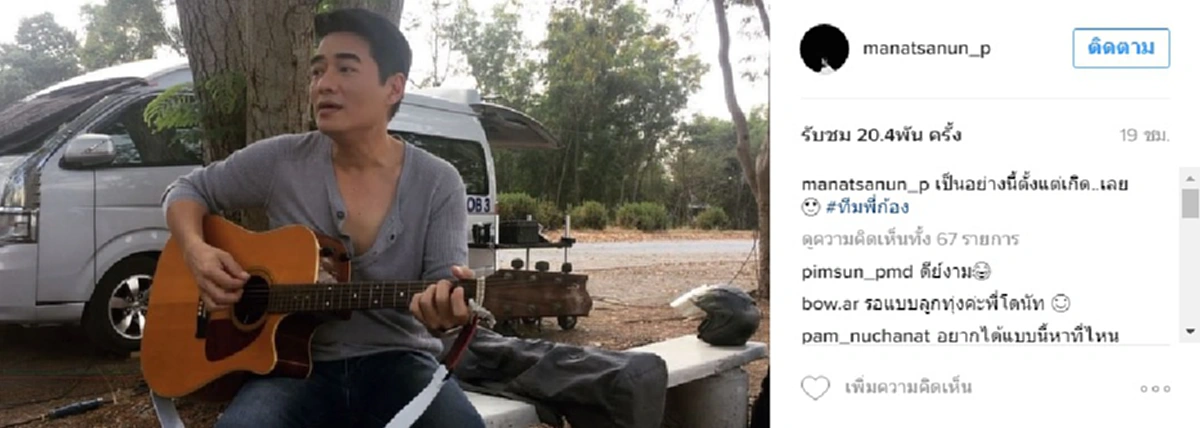Click the guitar video to play
This screenshot has width=1200, height=428.
(x=384, y=214)
